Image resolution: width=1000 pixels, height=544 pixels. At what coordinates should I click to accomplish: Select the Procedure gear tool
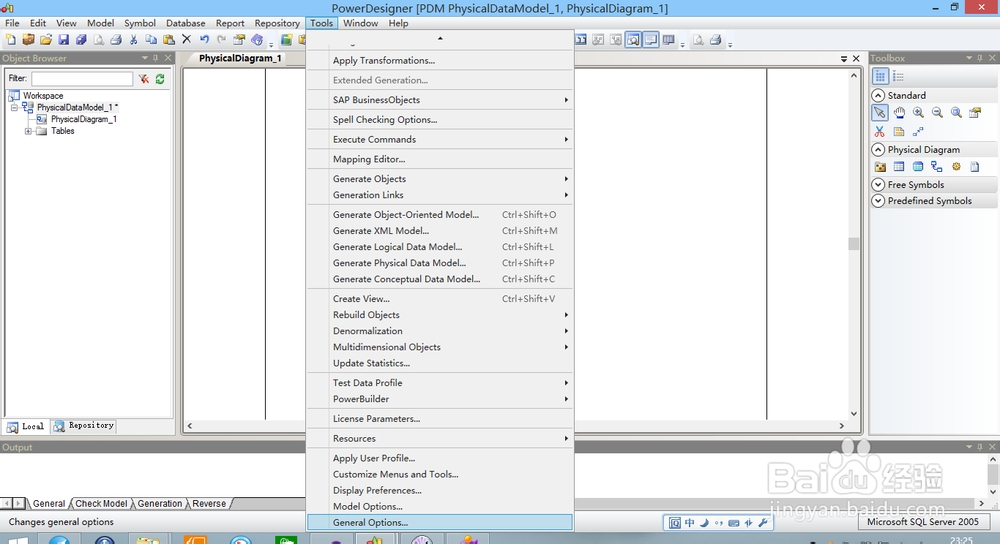pyautogui.click(x=956, y=167)
